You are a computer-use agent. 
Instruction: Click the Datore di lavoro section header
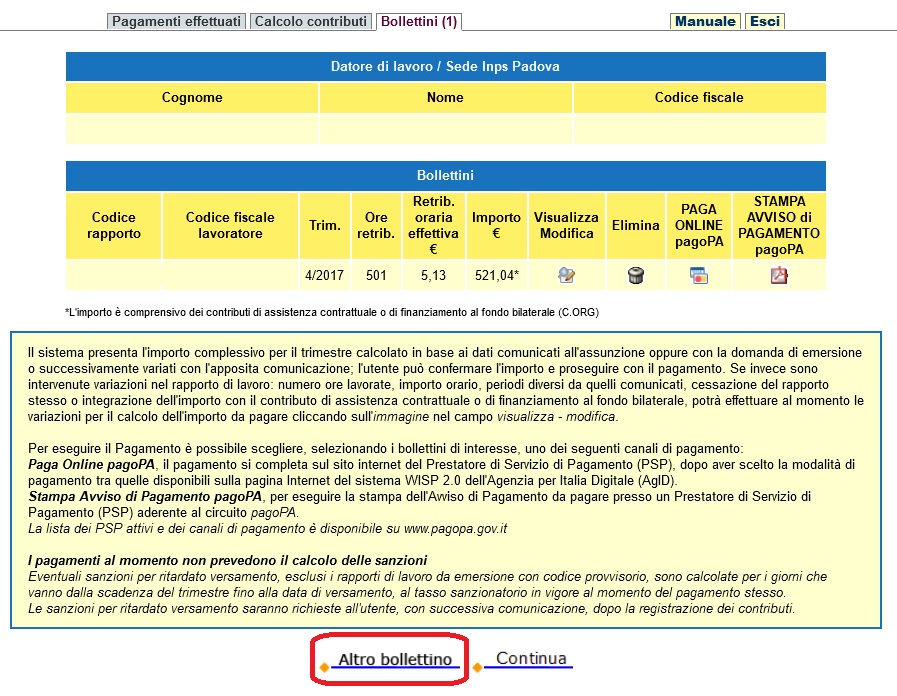[x=445, y=67]
